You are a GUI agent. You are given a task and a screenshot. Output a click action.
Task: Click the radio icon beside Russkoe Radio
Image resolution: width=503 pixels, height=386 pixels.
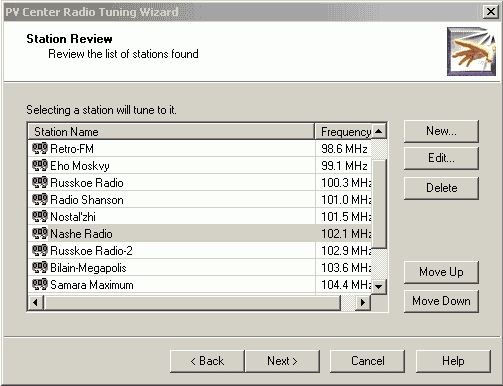(40, 182)
